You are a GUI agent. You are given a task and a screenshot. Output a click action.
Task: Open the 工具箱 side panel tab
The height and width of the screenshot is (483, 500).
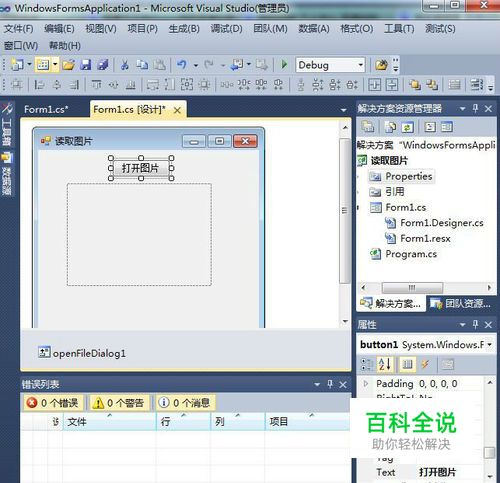7,125
